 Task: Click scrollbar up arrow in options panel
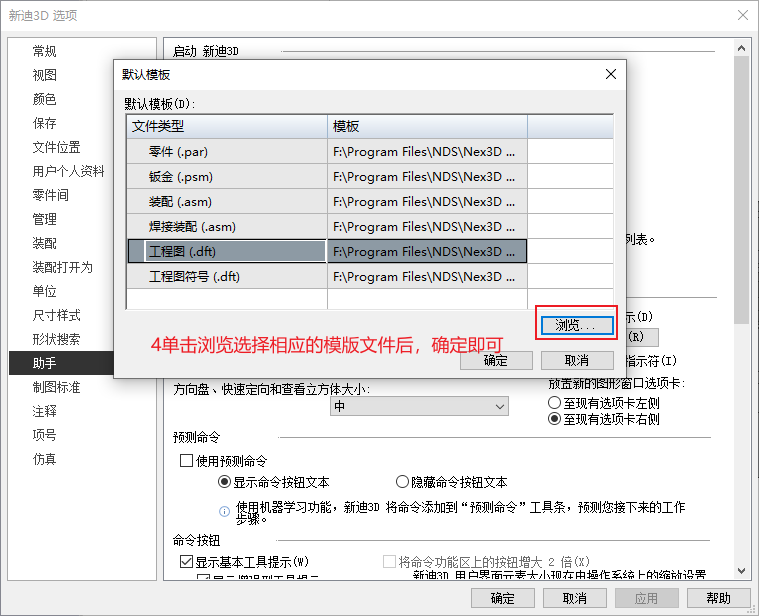click(742, 48)
